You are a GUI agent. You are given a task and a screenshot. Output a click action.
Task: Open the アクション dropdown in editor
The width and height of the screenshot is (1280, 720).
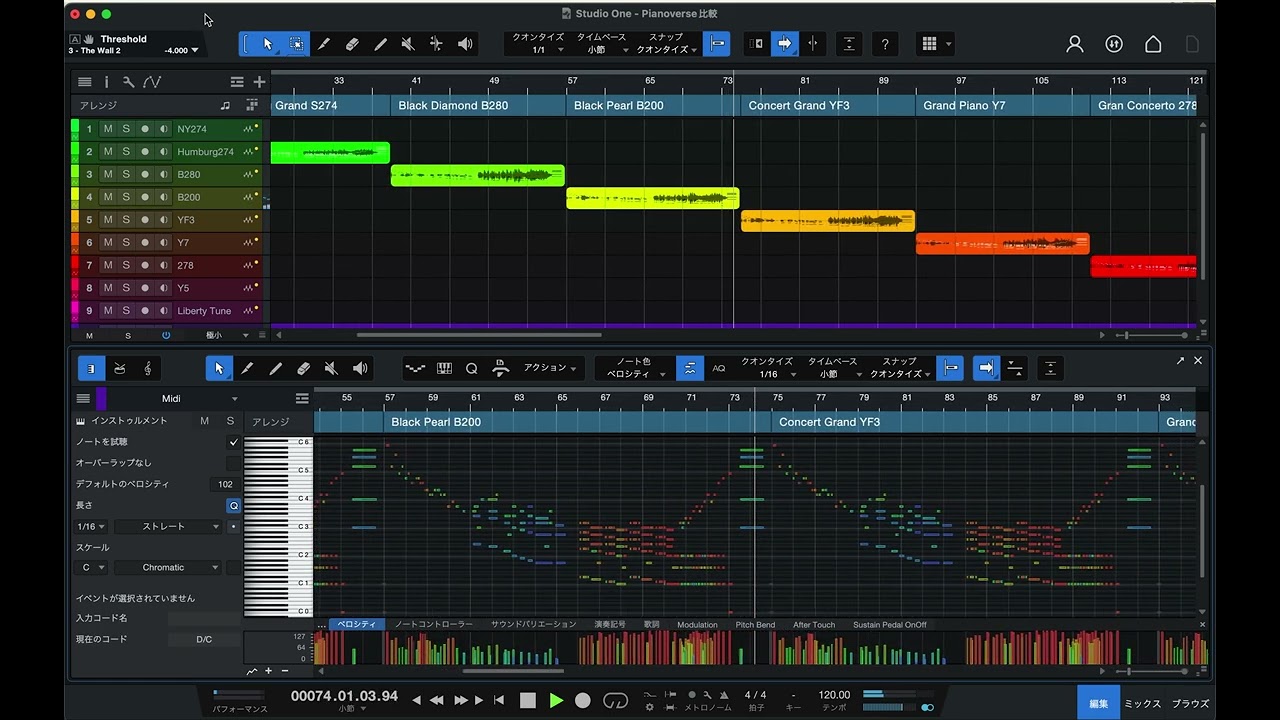click(x=550, y=368)
